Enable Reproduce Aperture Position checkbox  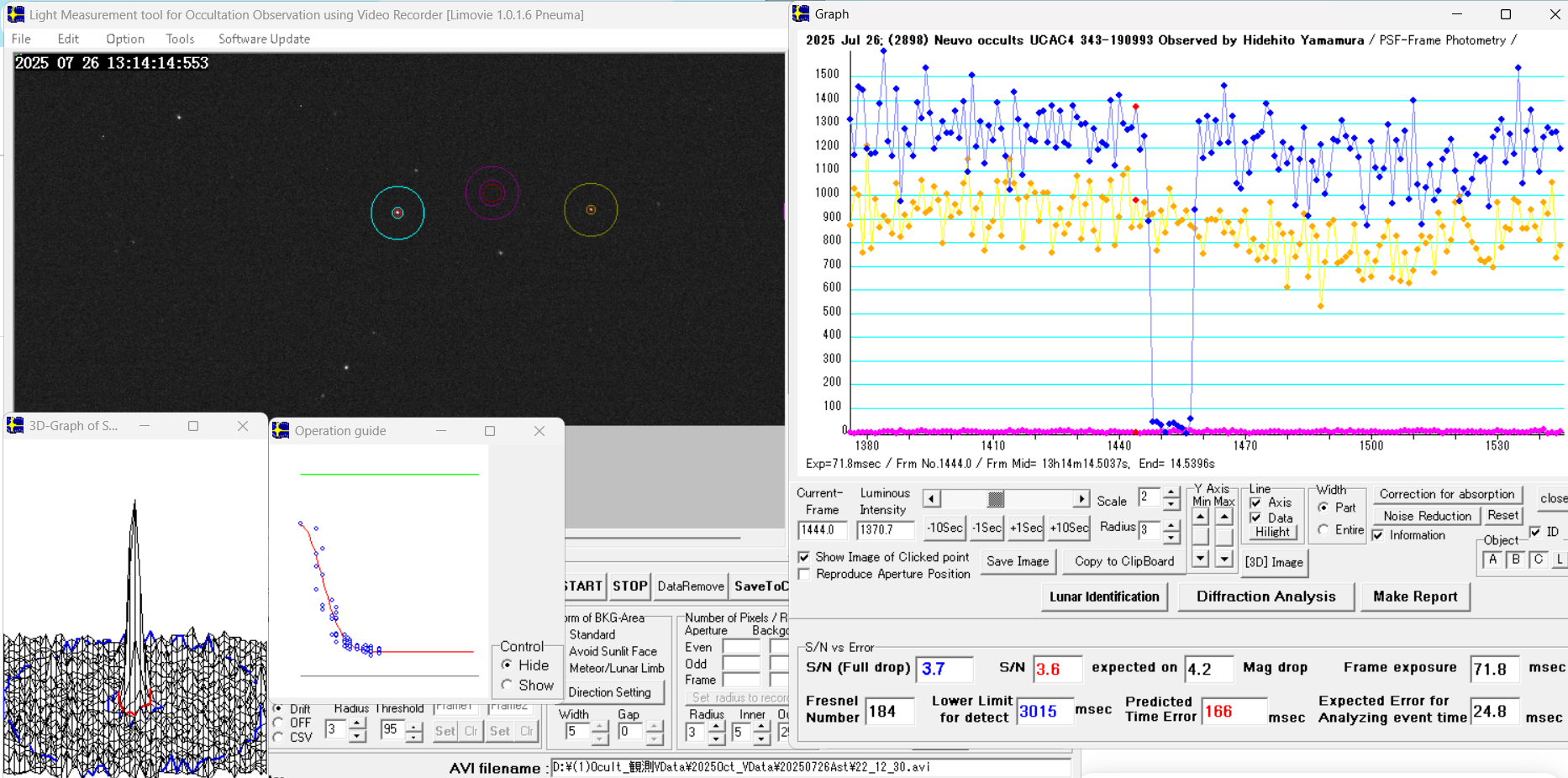804,574
